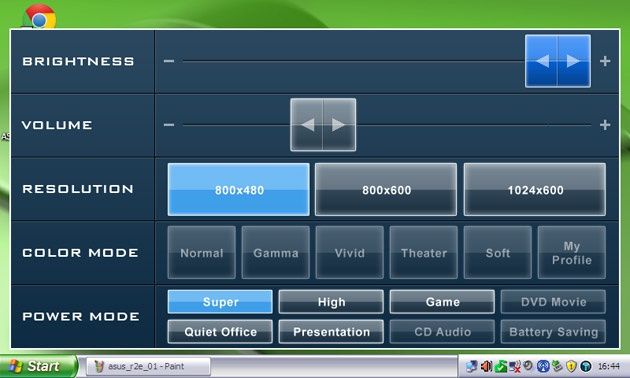Switch to asus_r2e_01 - Paint taskbar window

coord(148,366)
